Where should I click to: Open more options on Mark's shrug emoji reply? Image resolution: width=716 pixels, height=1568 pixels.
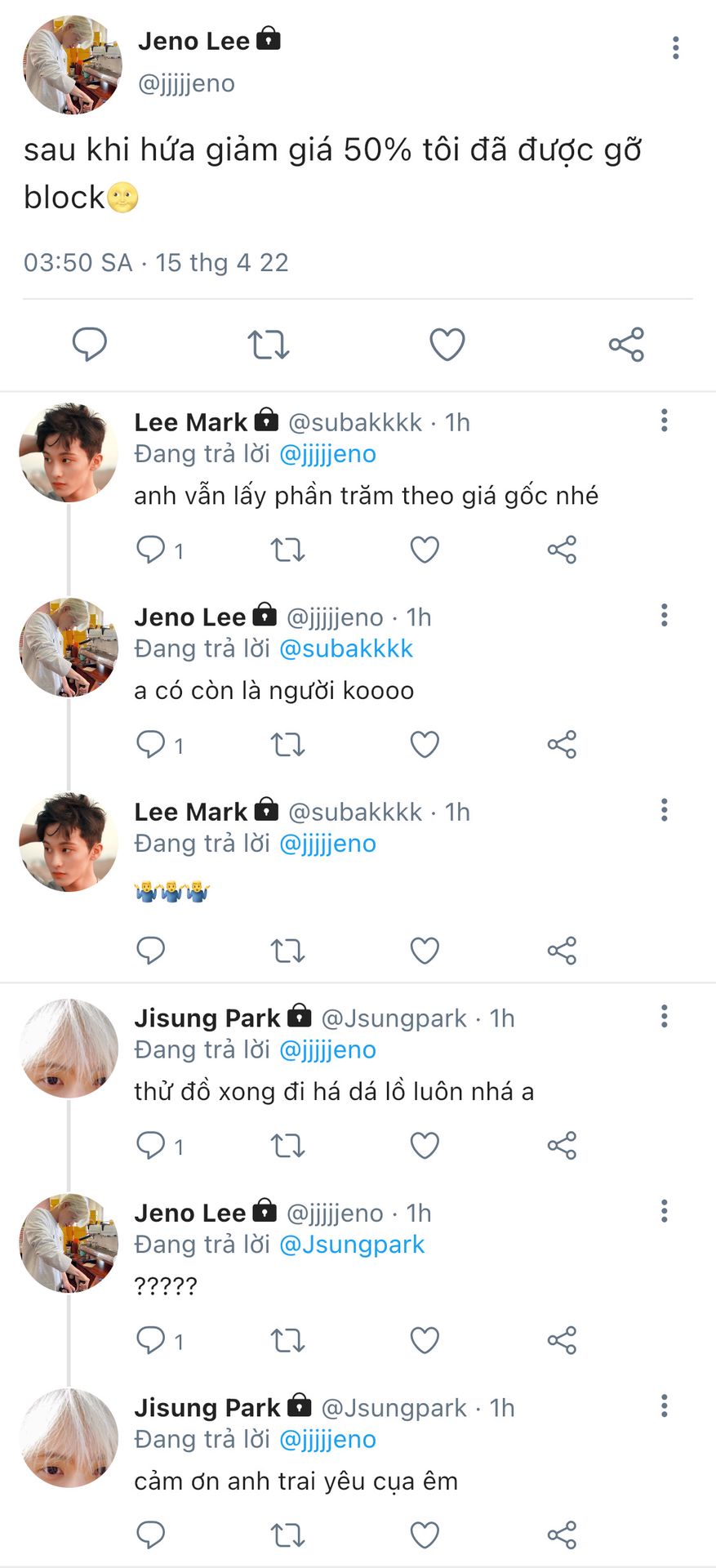click(665, 810)
